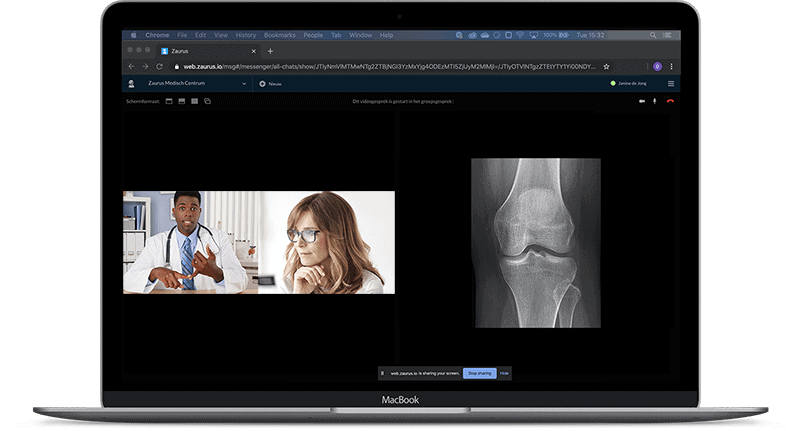This screenshot has height=431, width=800.
Task: Click the woman with glasses video feed
Action: point(327,242)
